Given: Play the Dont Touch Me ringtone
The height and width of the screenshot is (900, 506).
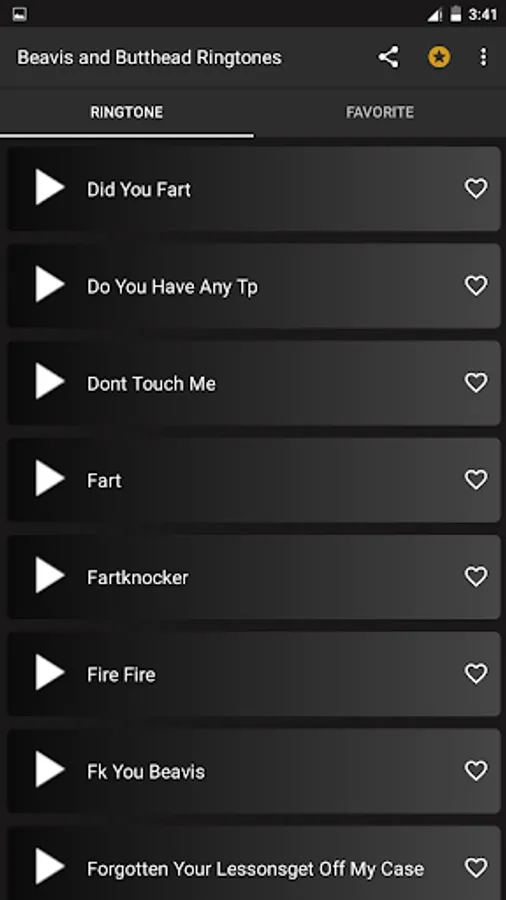Looking at the screenshot, I should coord(50,381).
